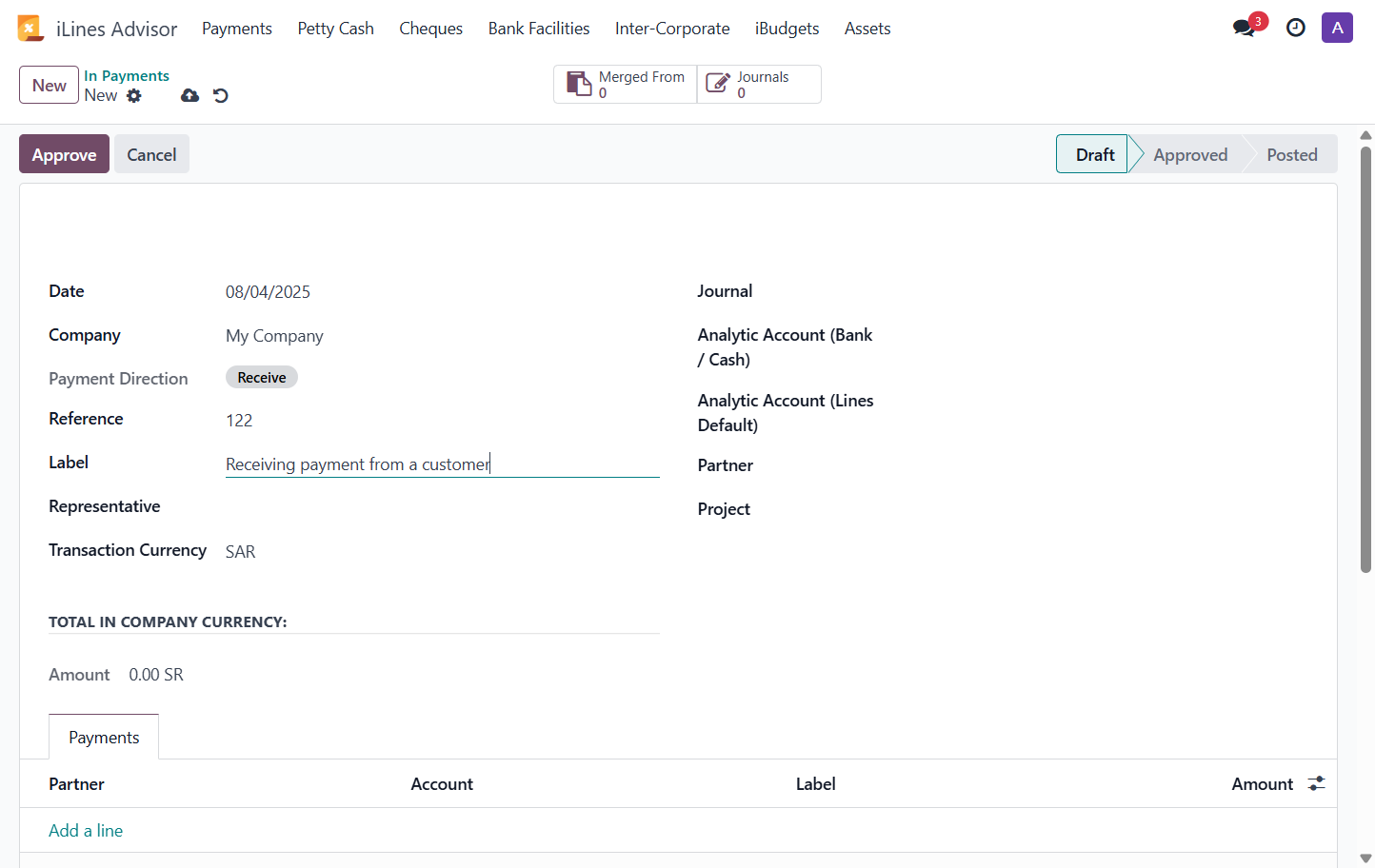The height and width of the screenshot is (868, 1375).
Task: Discard changes with undo icon
Action: click(x=221, y=95)
